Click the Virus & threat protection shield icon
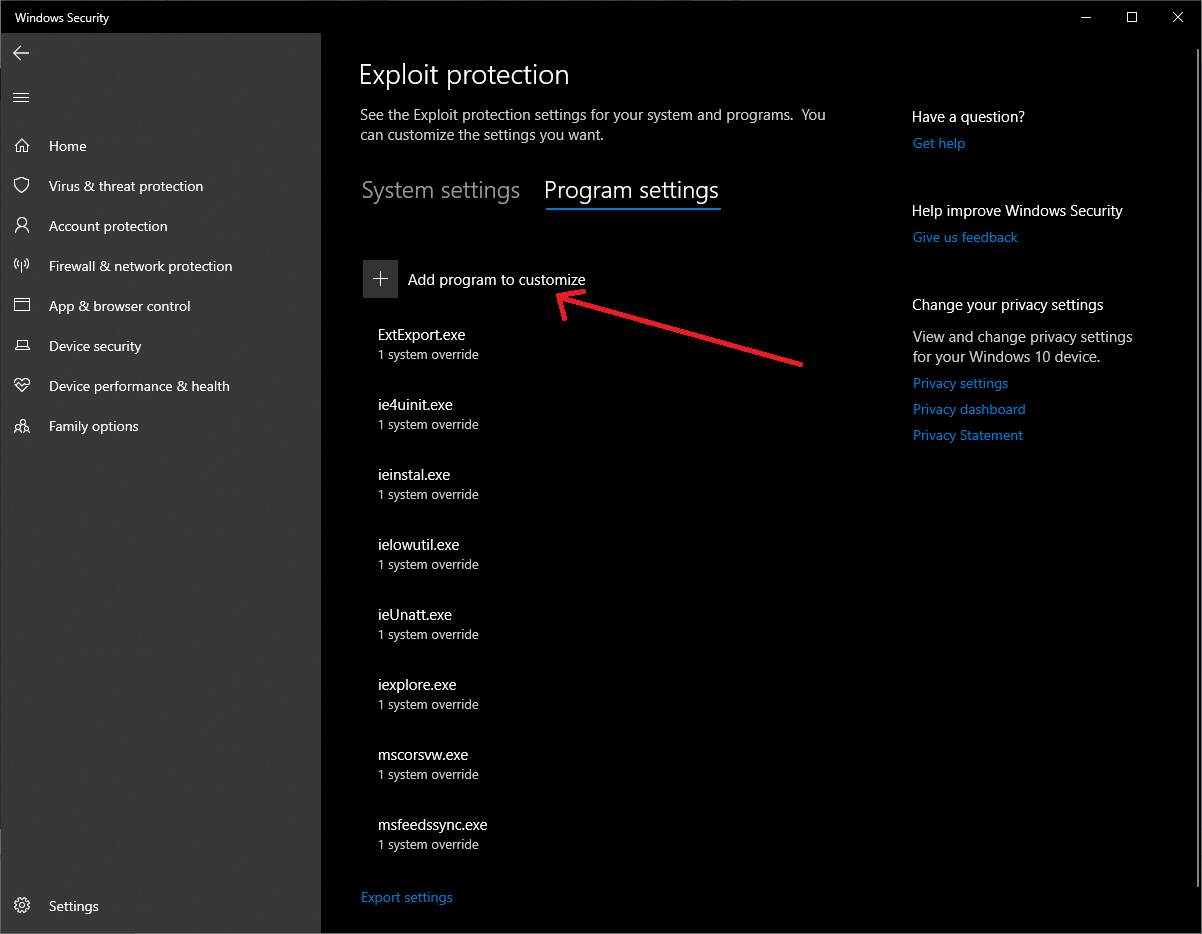1202x934 pixels. click(x=22, y=186)
